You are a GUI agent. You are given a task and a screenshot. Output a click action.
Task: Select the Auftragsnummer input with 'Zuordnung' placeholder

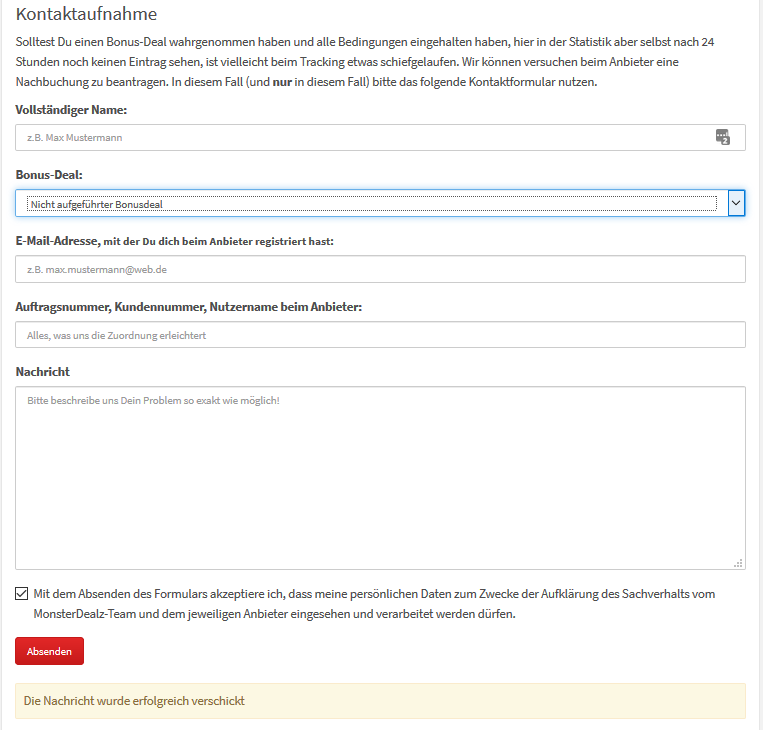pos(380,335)
